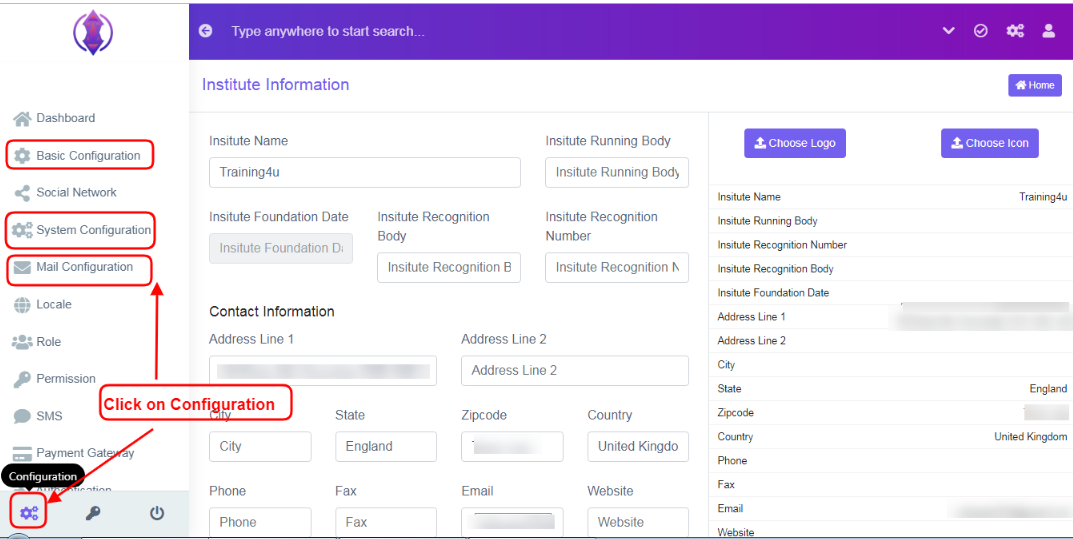
Task: Focus the Website input field
Action: (x=638, y=523)
